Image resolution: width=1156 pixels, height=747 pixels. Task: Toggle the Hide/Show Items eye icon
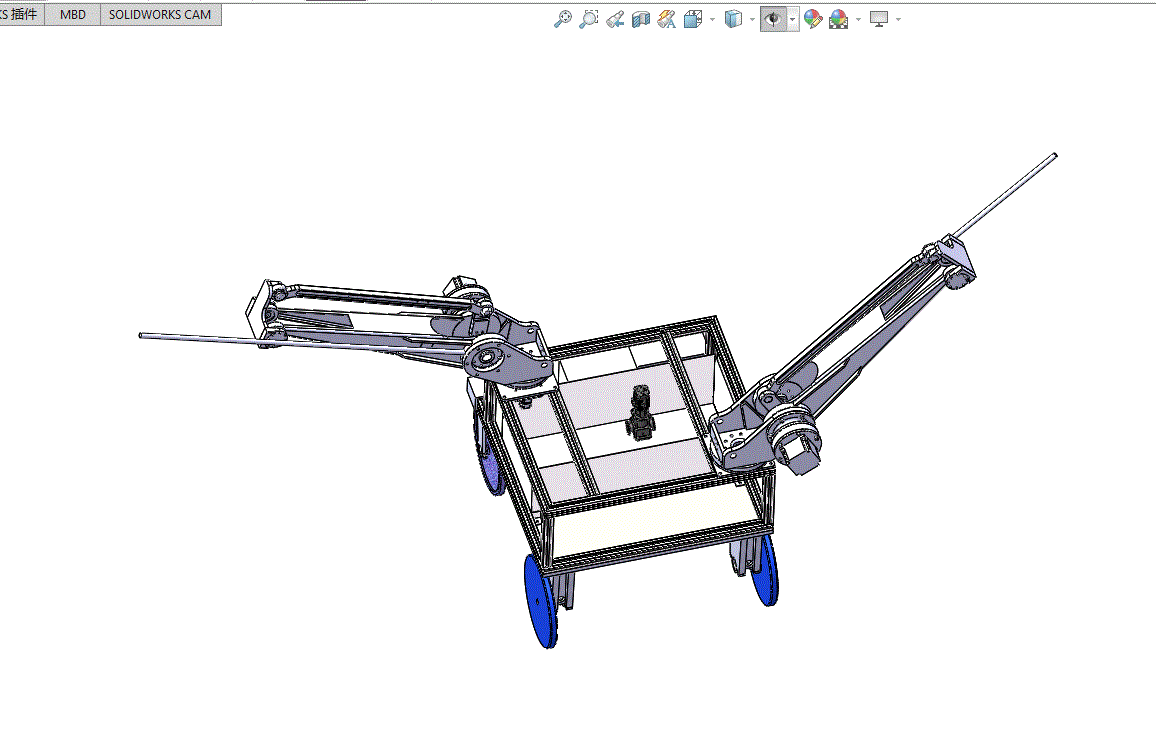pyautogui.click(x=773, y=19)
